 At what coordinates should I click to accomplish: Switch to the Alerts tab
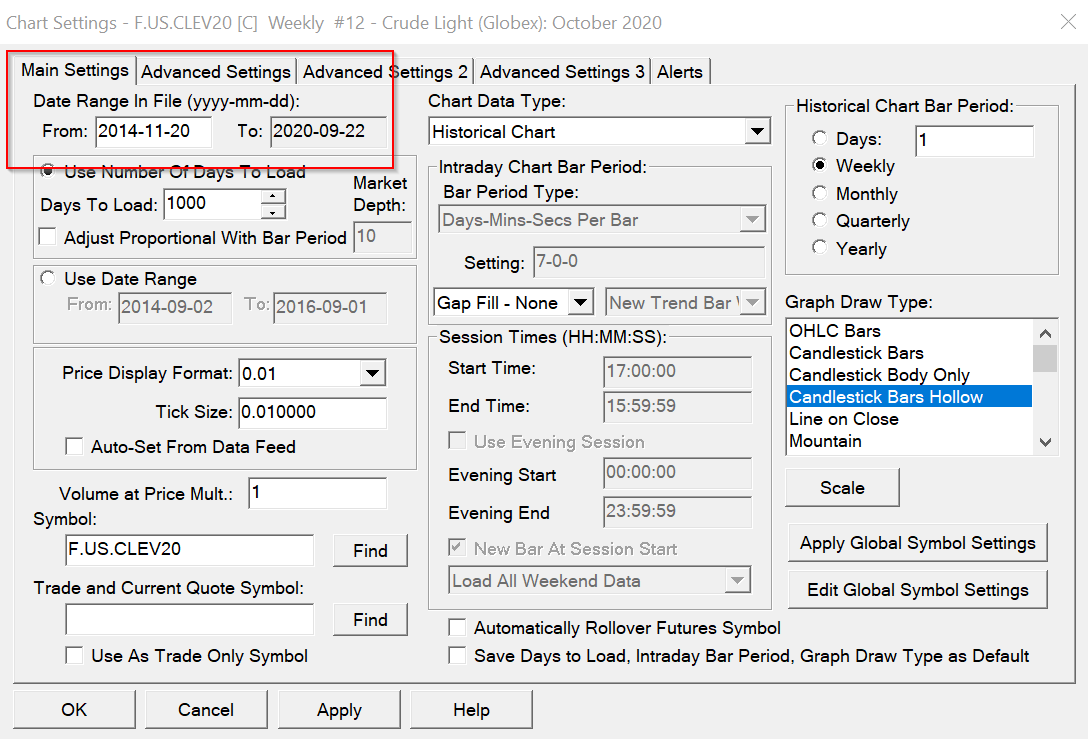point(679,71)
